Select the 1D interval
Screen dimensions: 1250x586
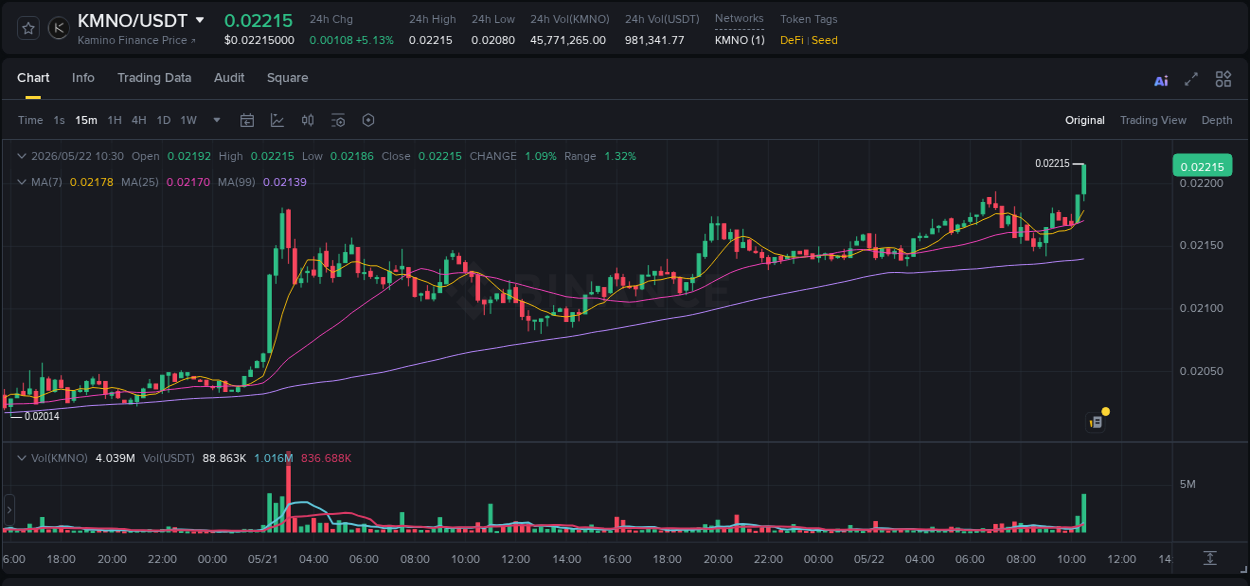(163, 120)
